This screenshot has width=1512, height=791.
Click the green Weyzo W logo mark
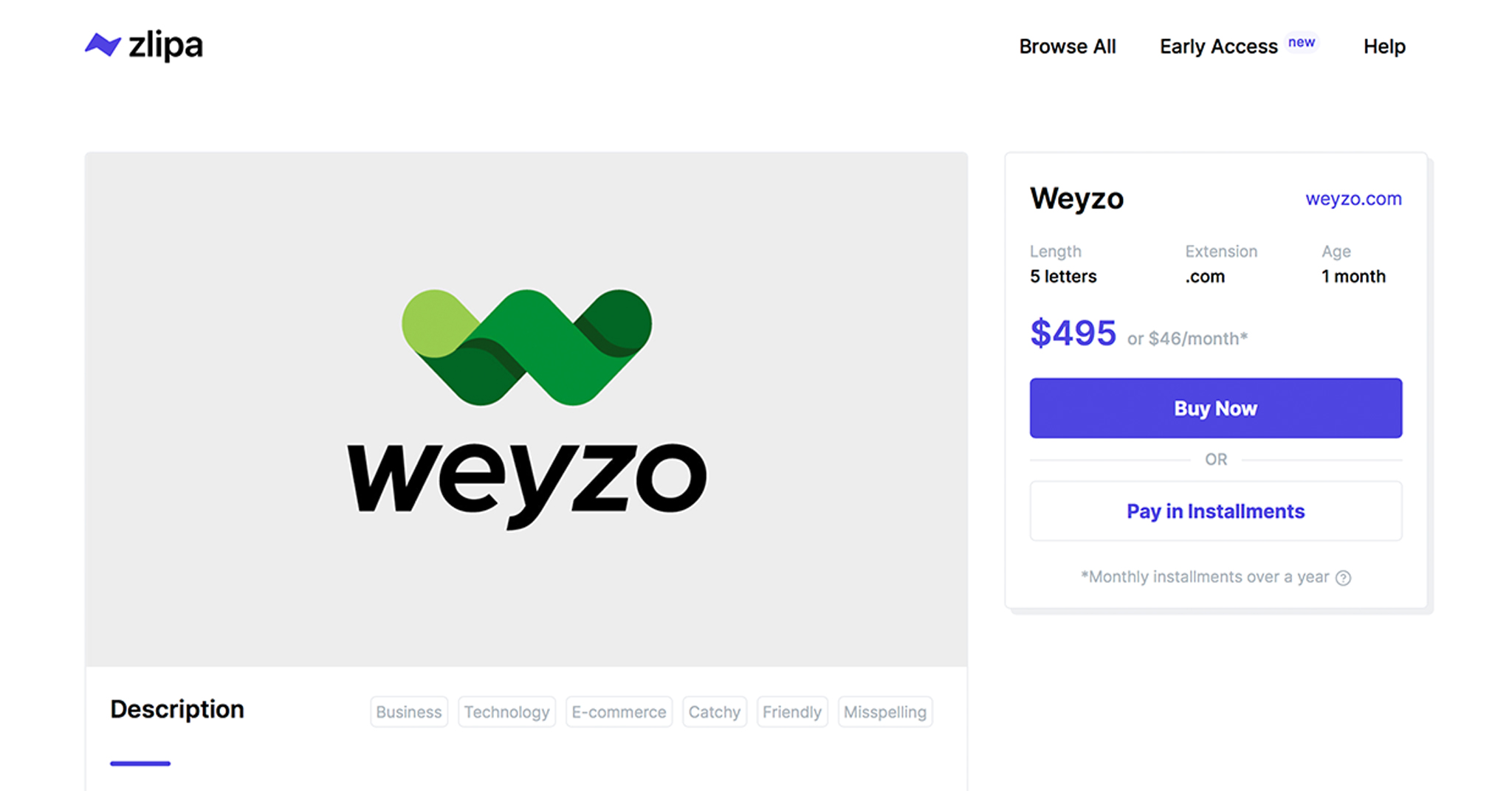[x=526, y=347]
